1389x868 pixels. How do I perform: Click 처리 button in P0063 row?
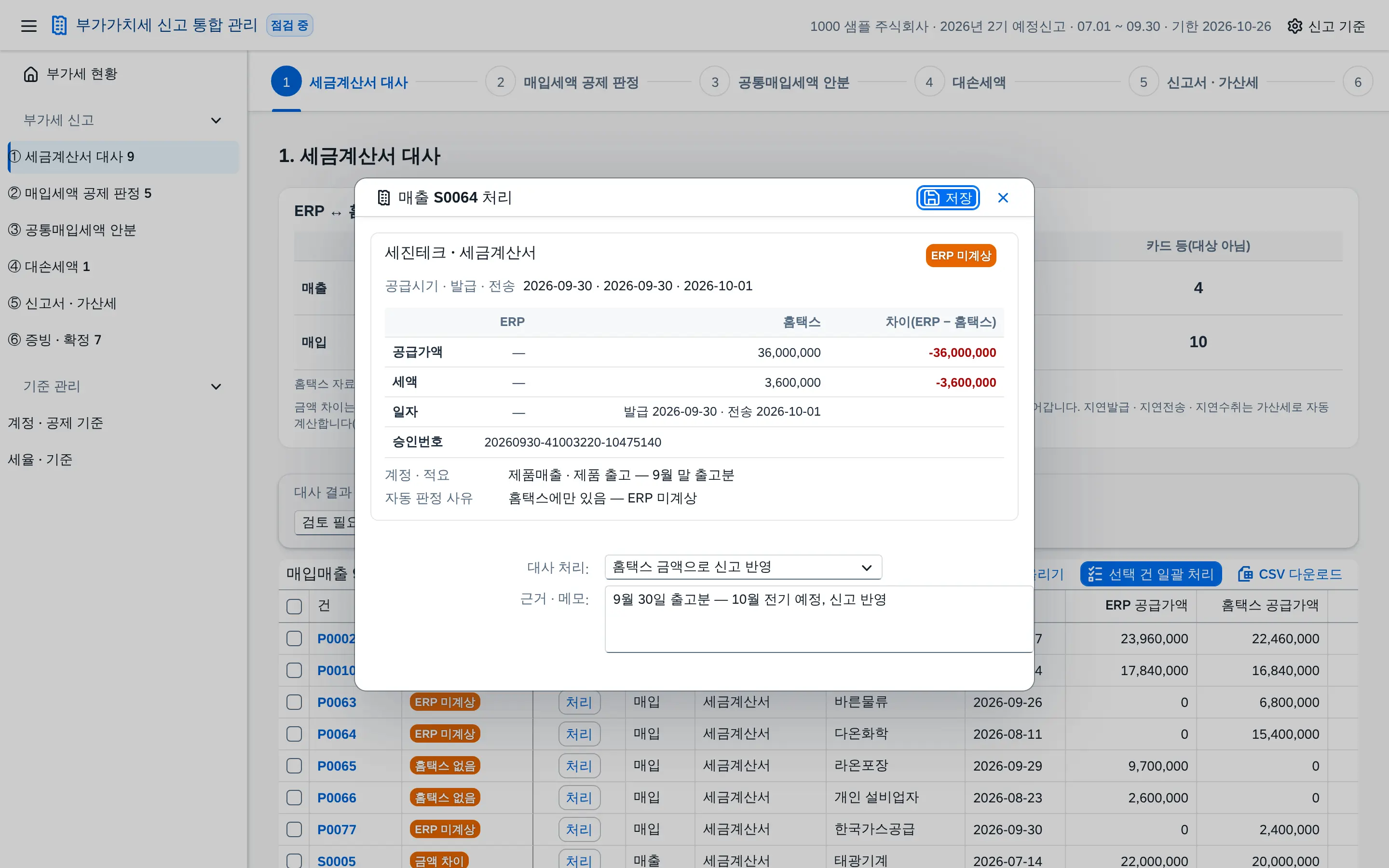click(x=579, y=703)
